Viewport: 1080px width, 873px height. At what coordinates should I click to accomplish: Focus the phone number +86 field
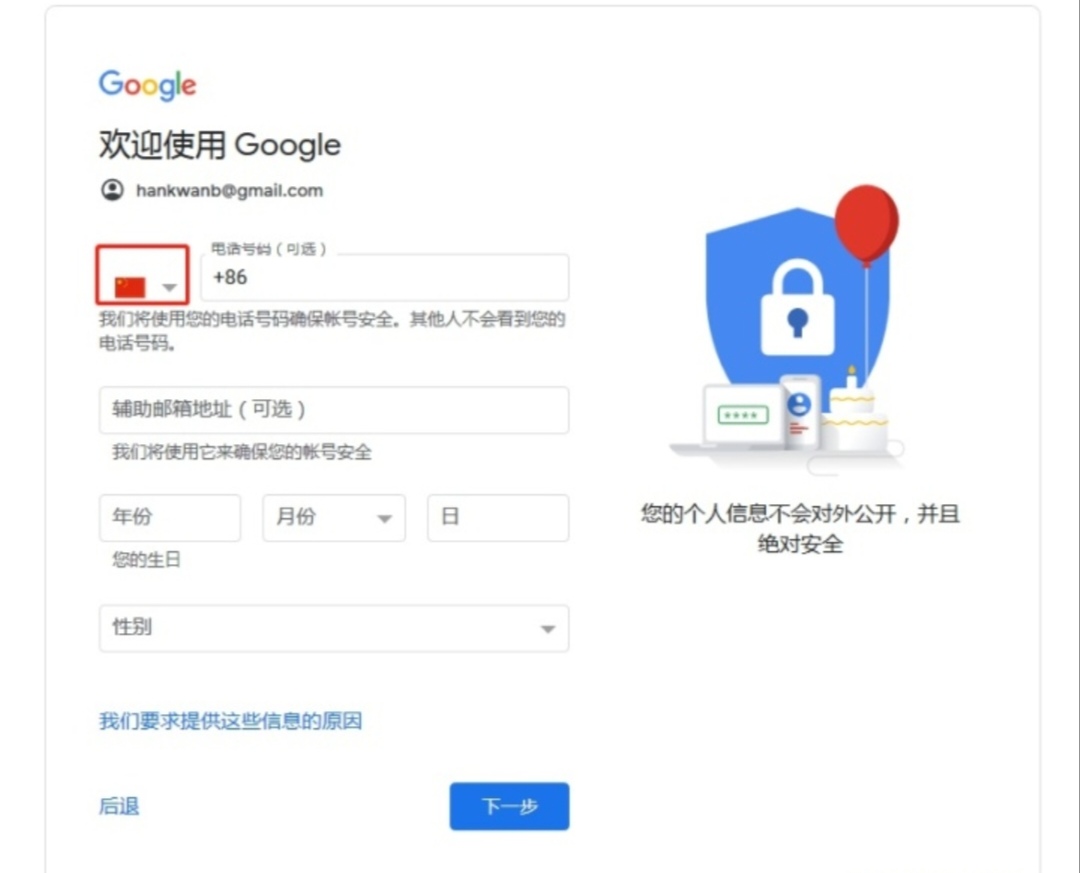[x=384, y=278]
